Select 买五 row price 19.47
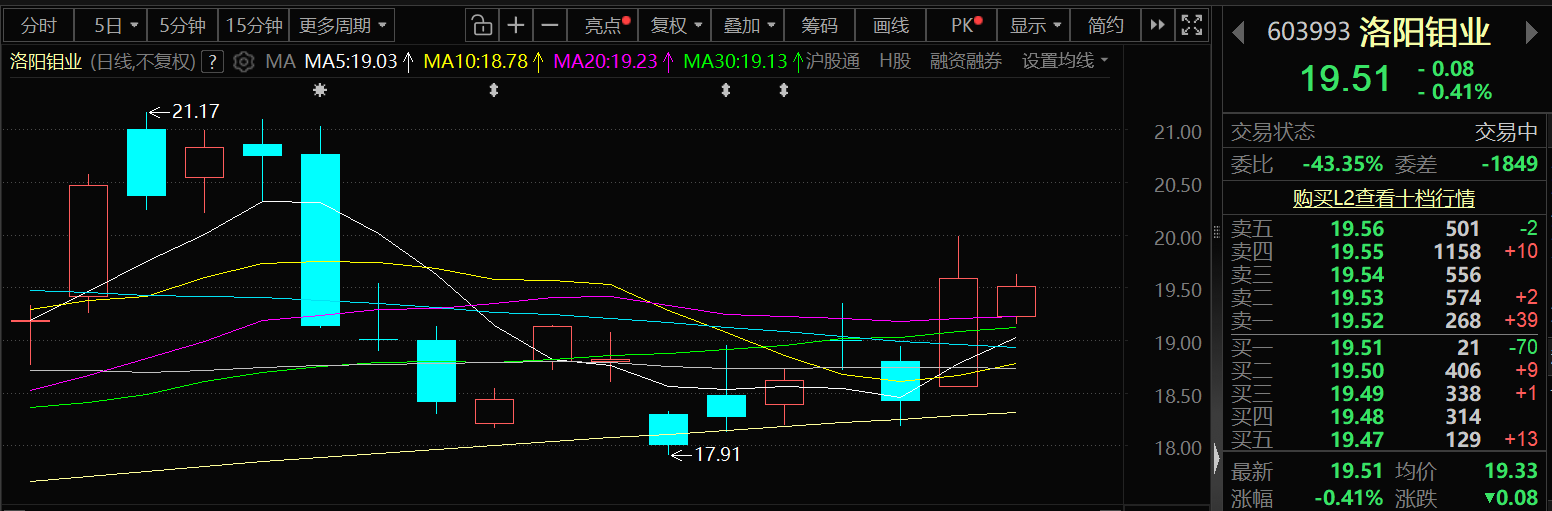Viewport: 1552px width, 511px height. [1357, 440]
